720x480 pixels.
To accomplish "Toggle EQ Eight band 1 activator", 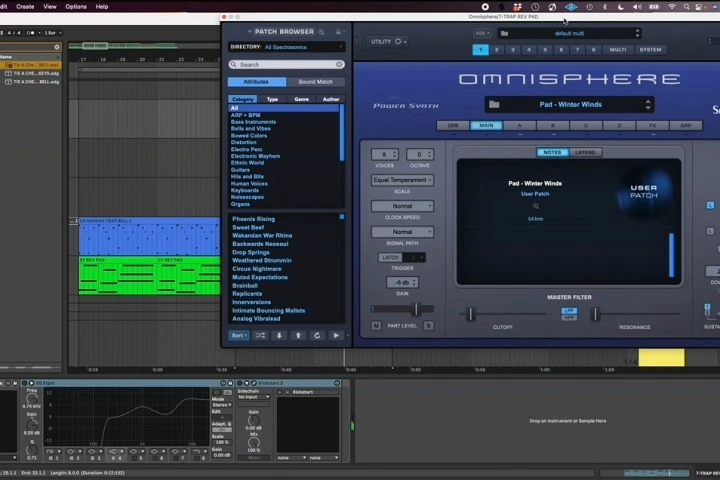I will pos(50,458).
